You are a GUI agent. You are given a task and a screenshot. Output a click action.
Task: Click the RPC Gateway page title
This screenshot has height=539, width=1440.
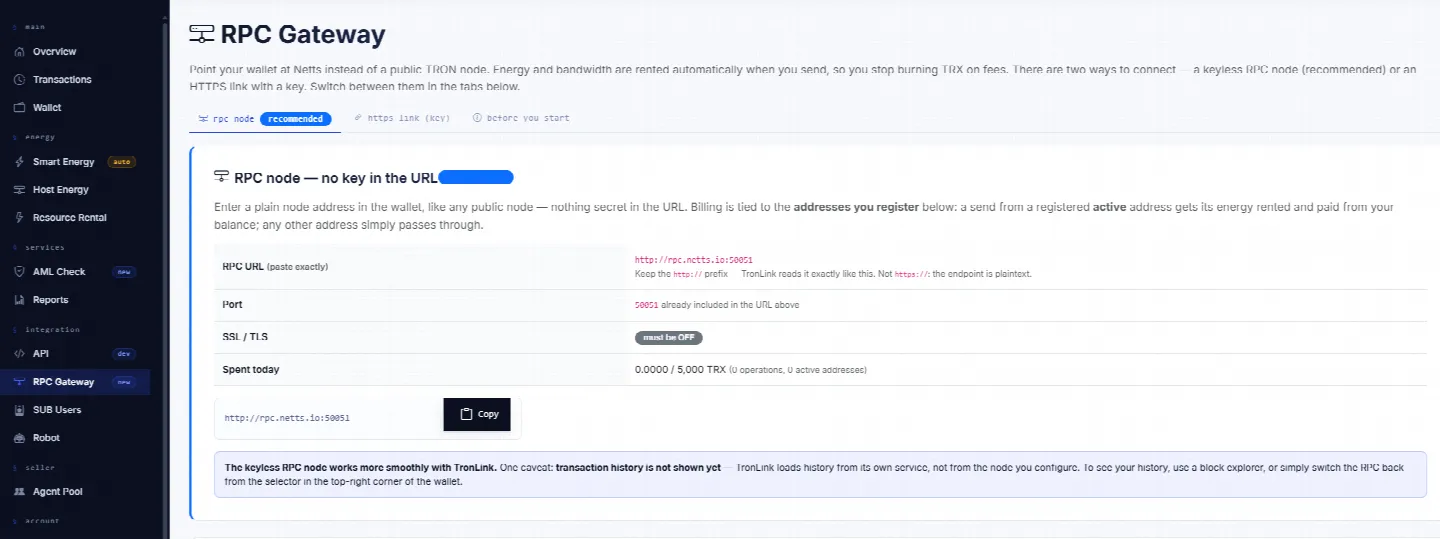(x=302, y=34)
